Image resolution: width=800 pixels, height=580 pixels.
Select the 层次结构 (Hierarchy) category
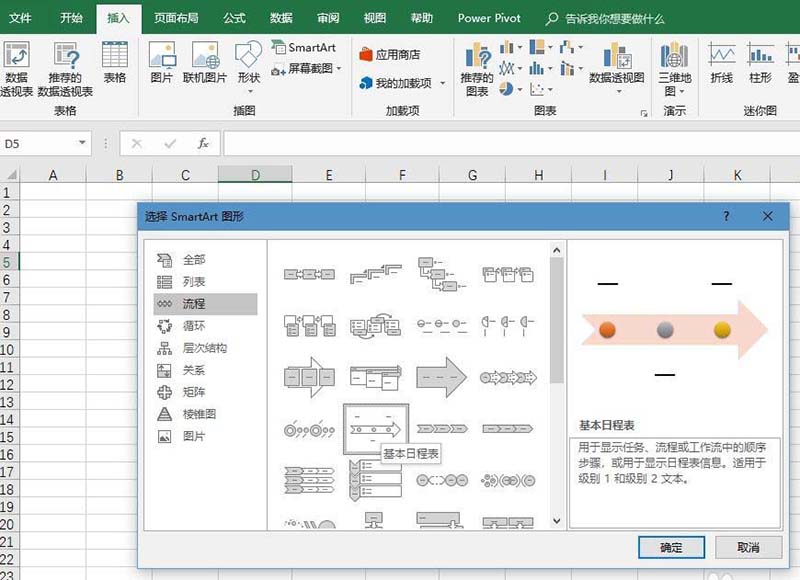[x=206, y=348]
